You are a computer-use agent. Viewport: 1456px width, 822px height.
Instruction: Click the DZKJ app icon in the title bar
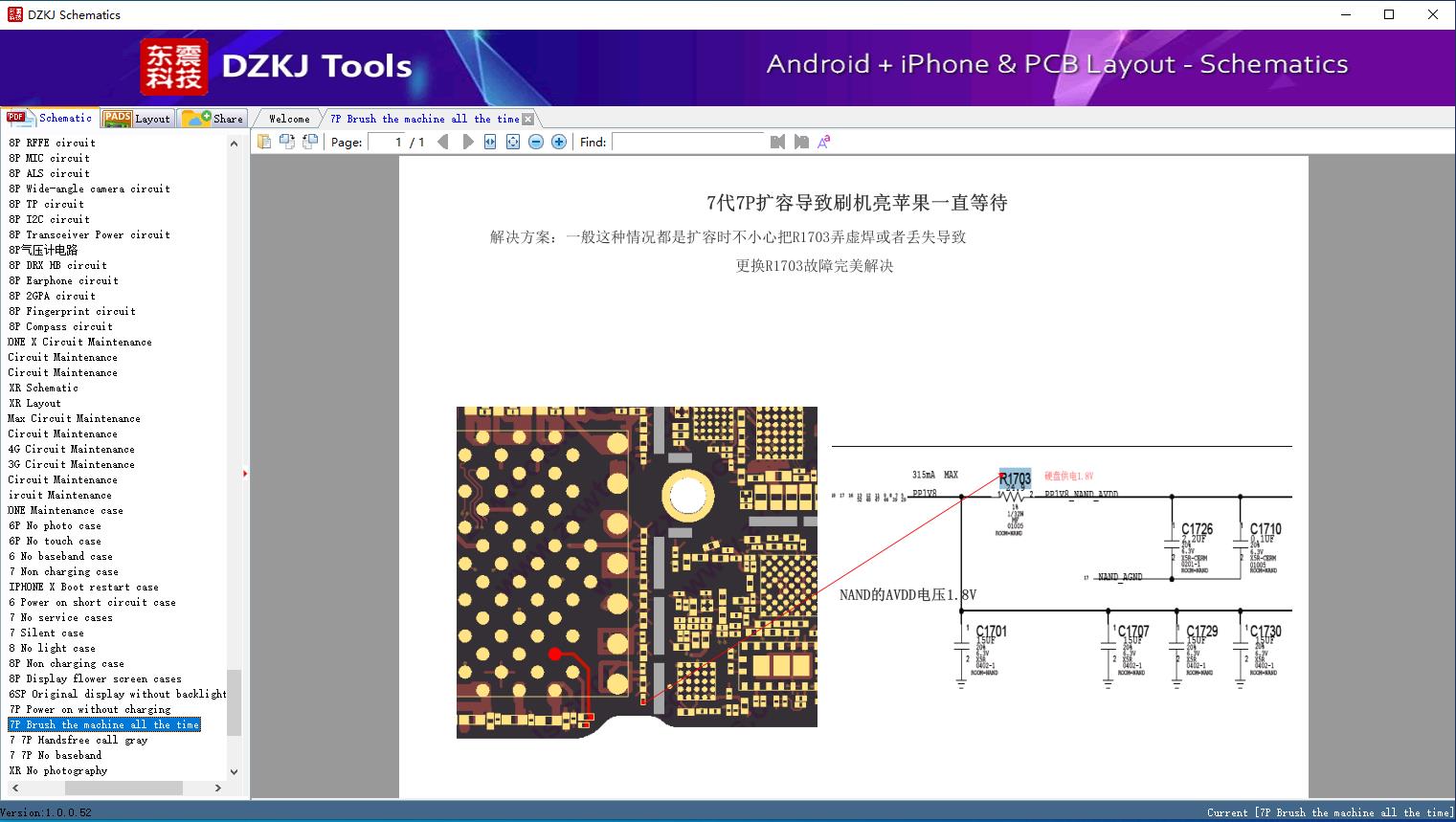pyautogui.click(x=14, y=14)
